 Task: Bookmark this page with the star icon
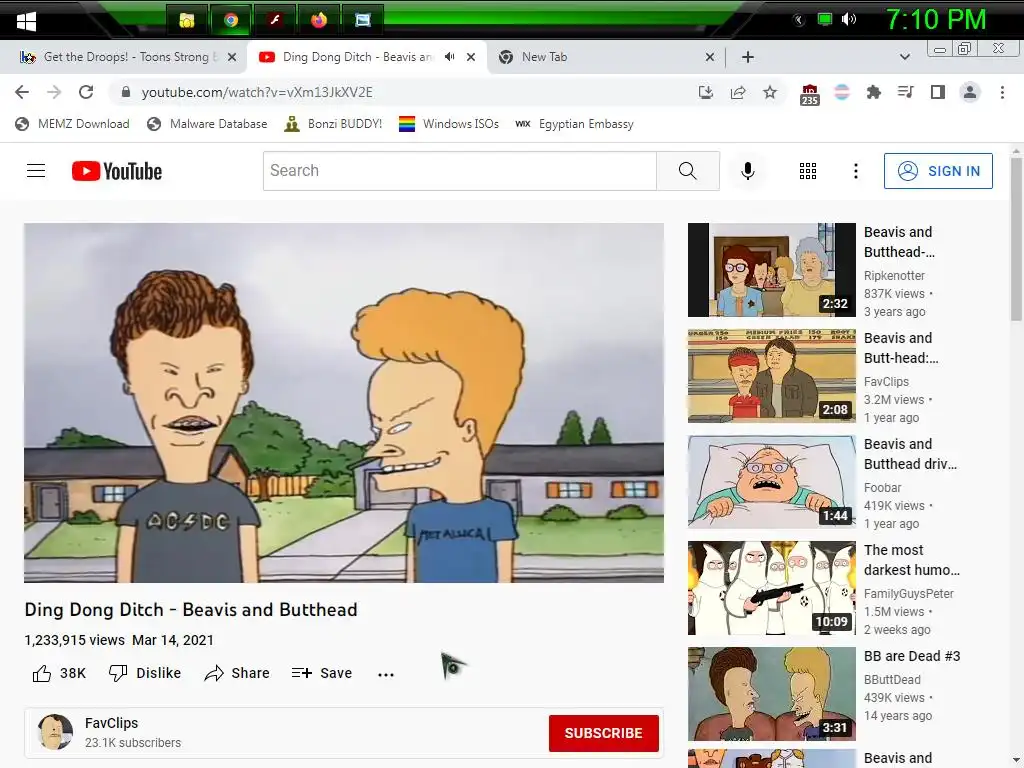pos(770,92)
